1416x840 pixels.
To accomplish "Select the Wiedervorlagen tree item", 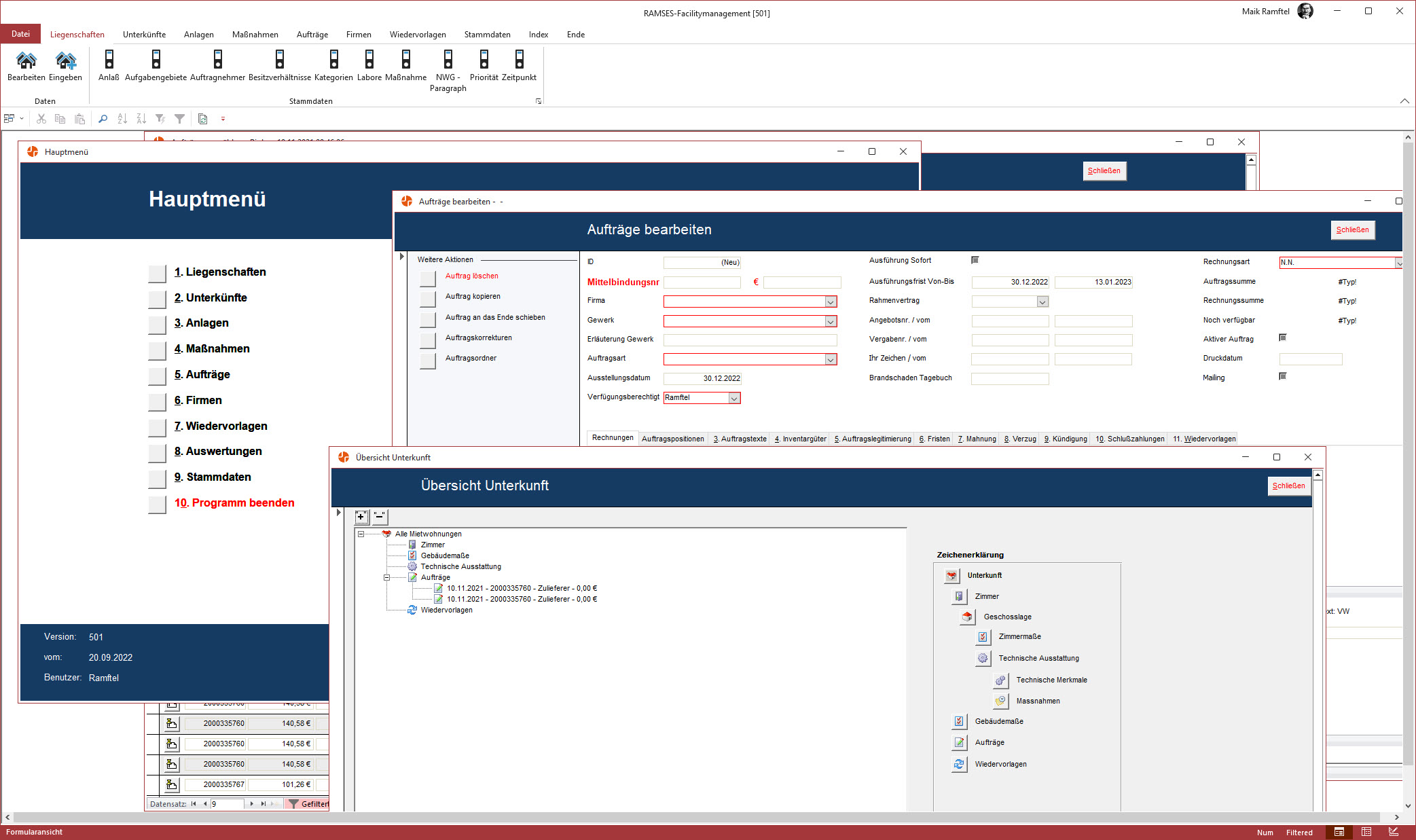I will pos(446,610).
